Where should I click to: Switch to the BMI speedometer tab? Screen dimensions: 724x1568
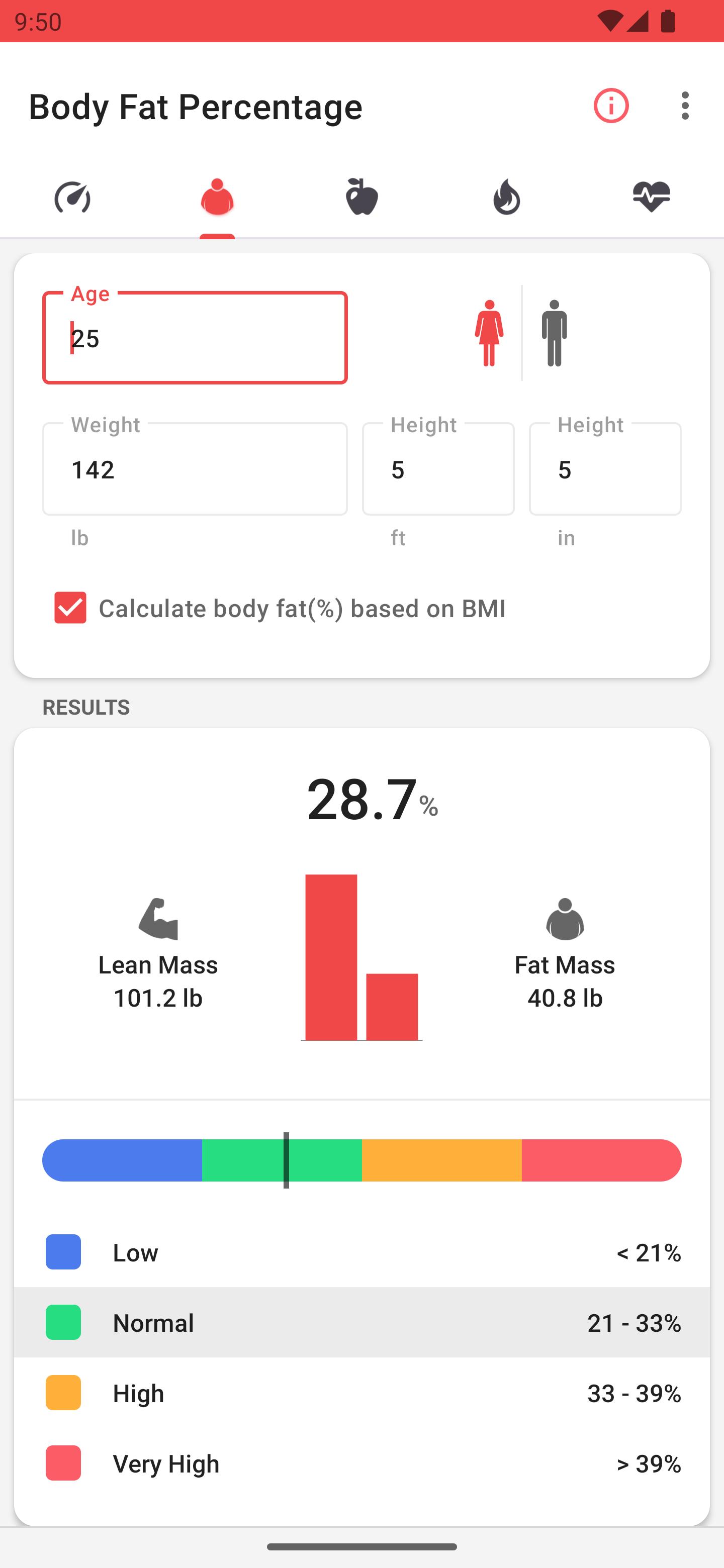72,197
